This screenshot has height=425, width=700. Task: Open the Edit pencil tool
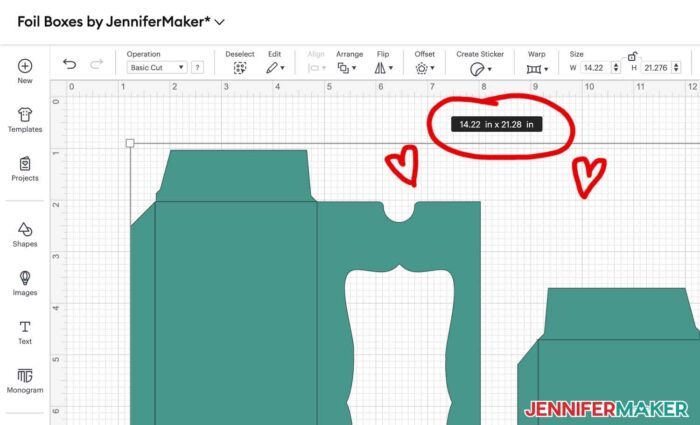tap(271, 68)
